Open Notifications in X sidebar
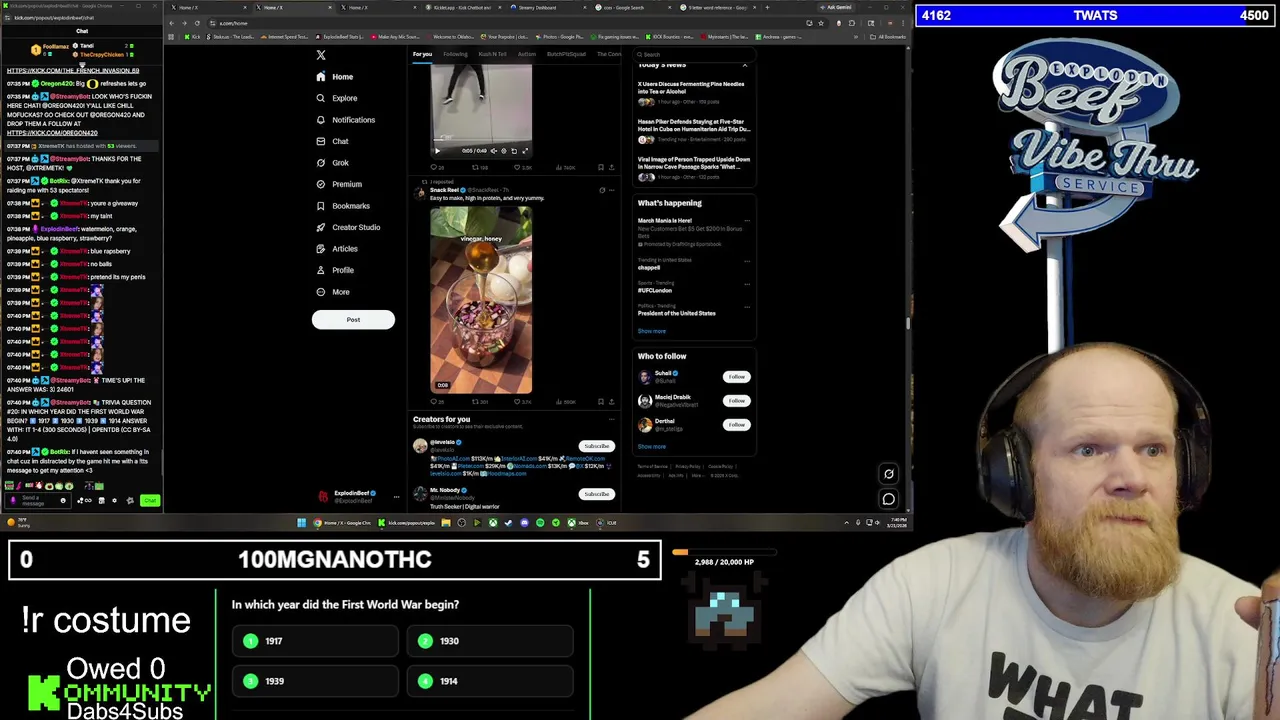The width and height of the screenshot is (1280, 720). pos(345,120)
